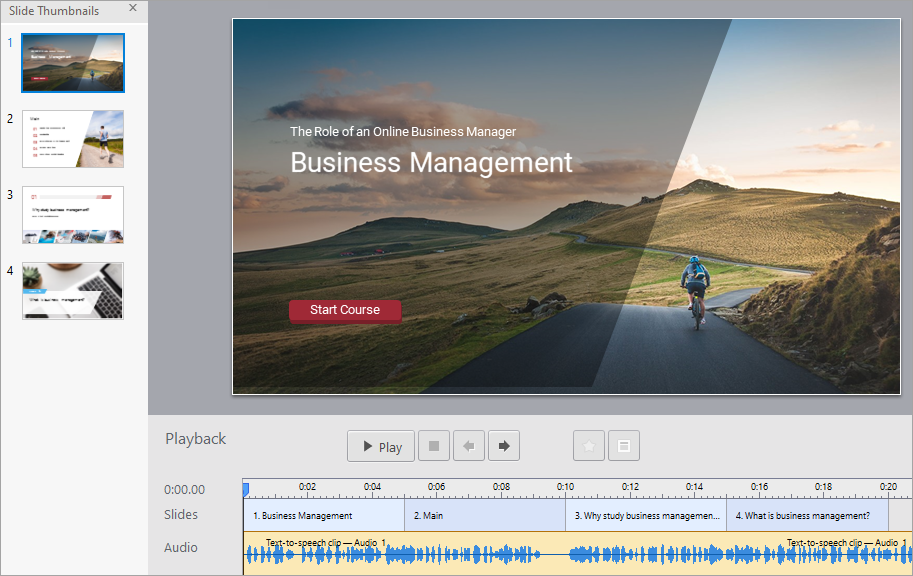Select '4. What is business management?' timeline segment
Image resolution: width=913 pixels, height=576 pixels.
point(806,516)
